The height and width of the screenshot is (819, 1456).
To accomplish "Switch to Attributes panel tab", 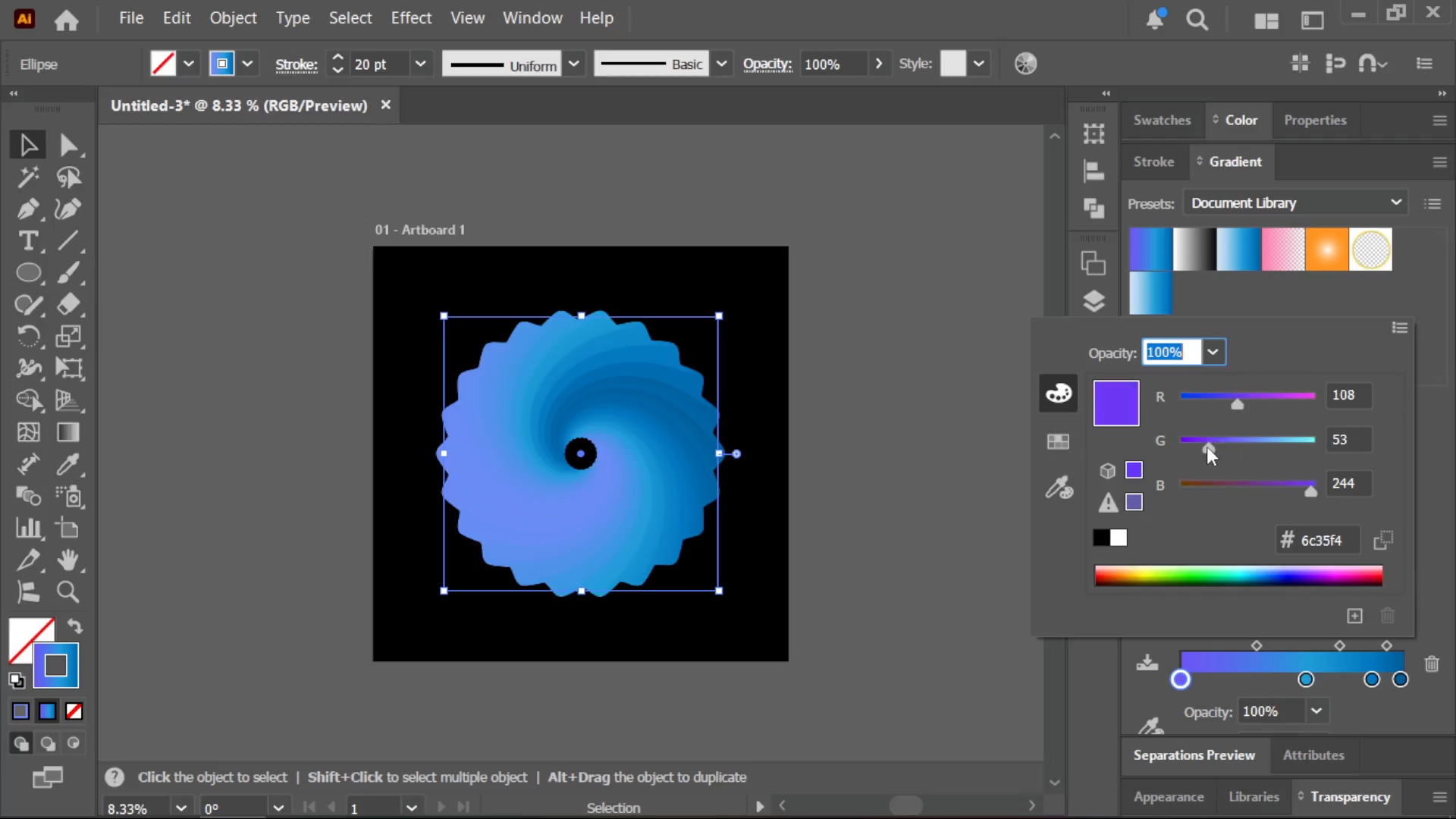I will pyautogui.click(x=1313, y=755).
